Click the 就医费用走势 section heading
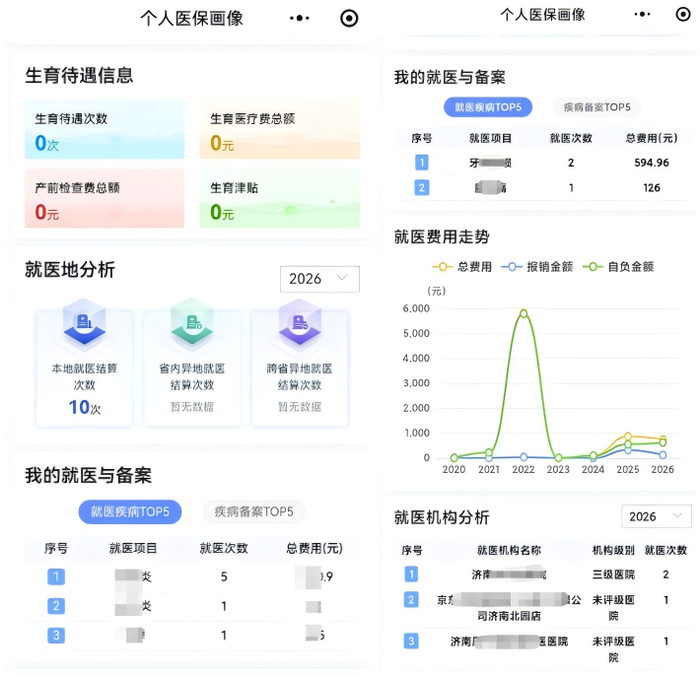700x675 pixels. (x=442, y=237)
